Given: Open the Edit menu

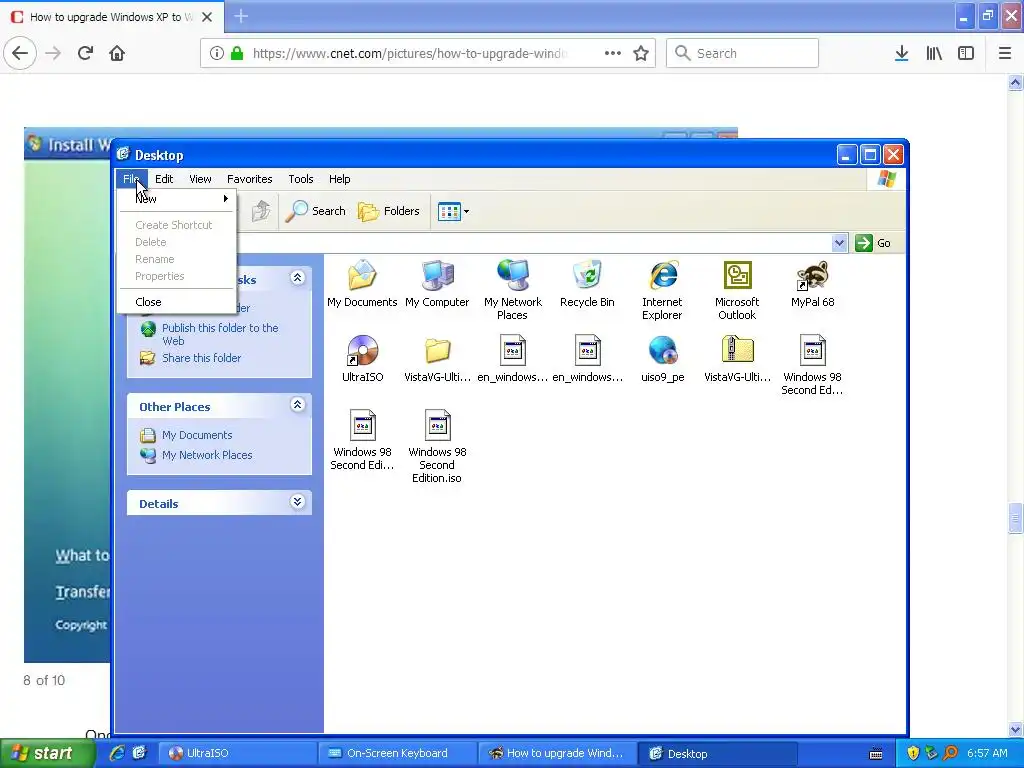Looking at the screenshot, I should click(x=164, y=179).
